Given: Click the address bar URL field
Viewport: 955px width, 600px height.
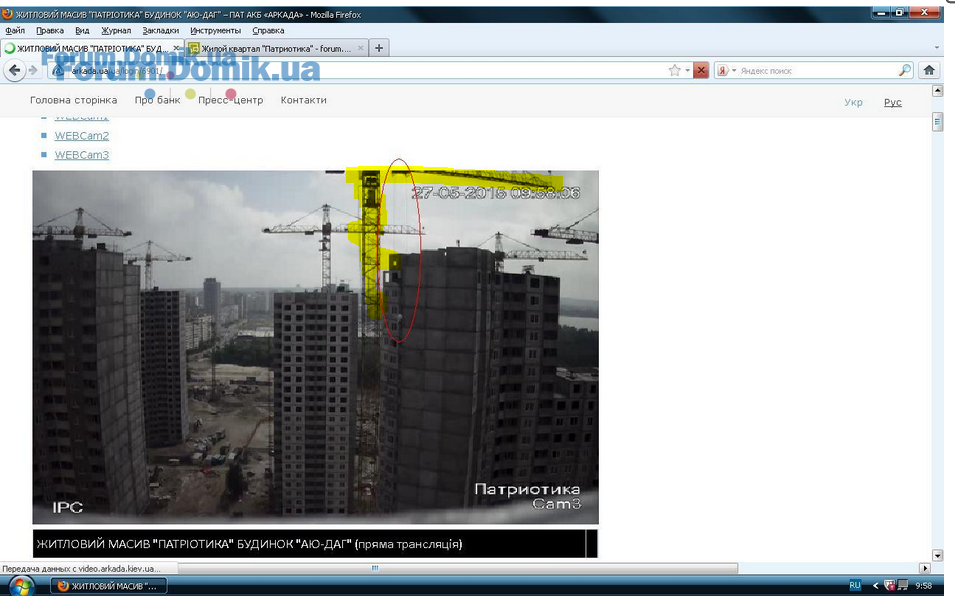Looking at the screenshot, I should click(x=362, y=71).
